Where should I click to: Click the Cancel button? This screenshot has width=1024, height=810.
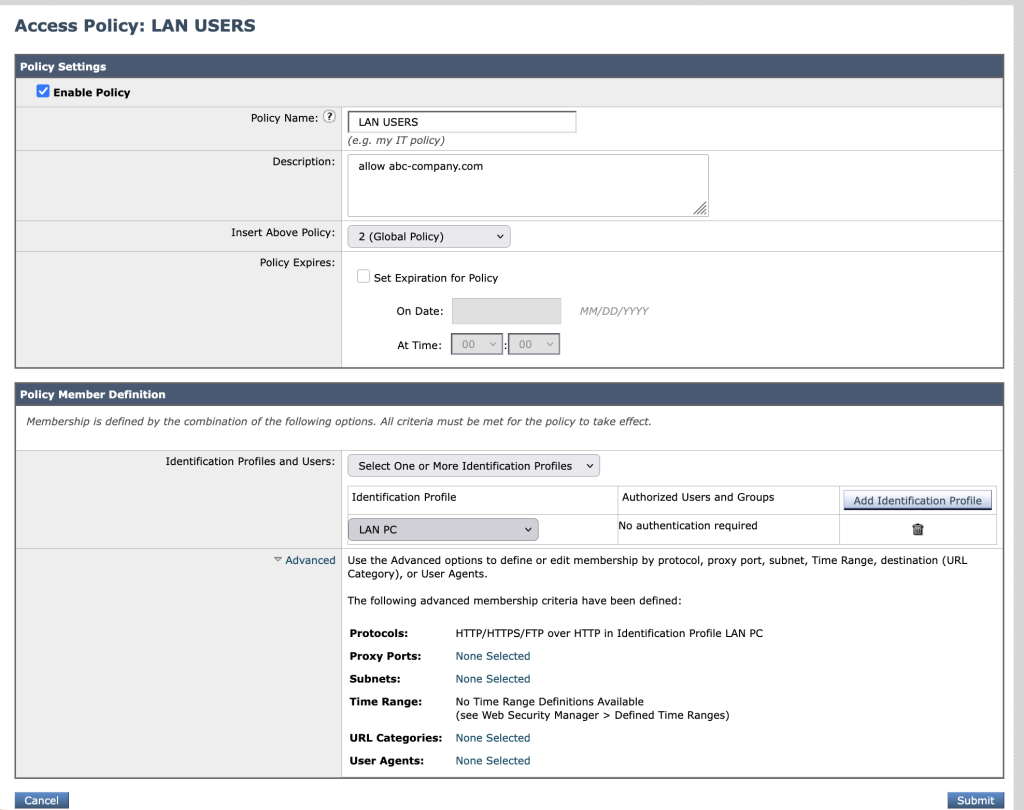(x=41, y=800)
